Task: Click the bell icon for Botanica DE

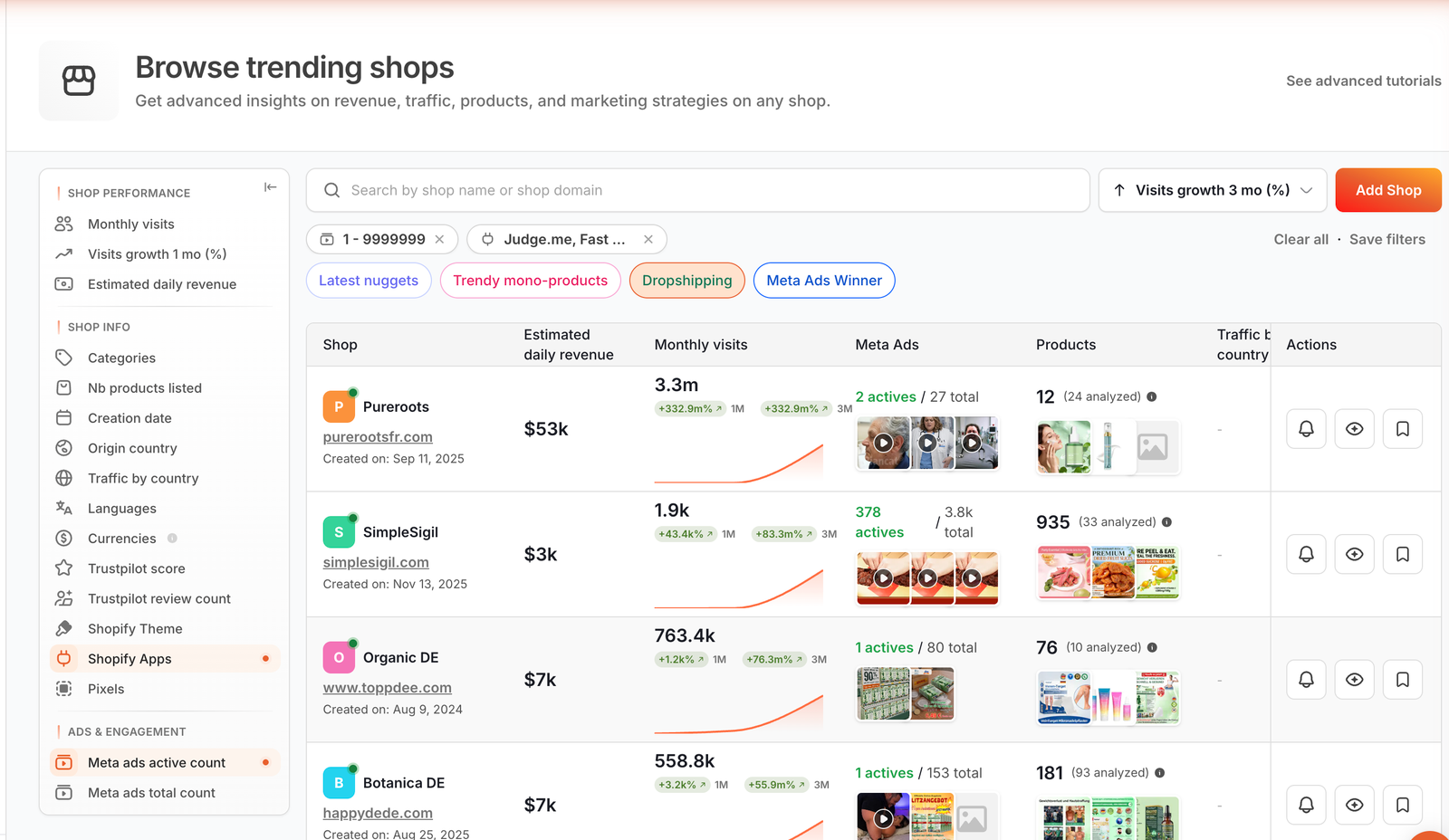Action: pyautogui.click(x=1306, y=805)
